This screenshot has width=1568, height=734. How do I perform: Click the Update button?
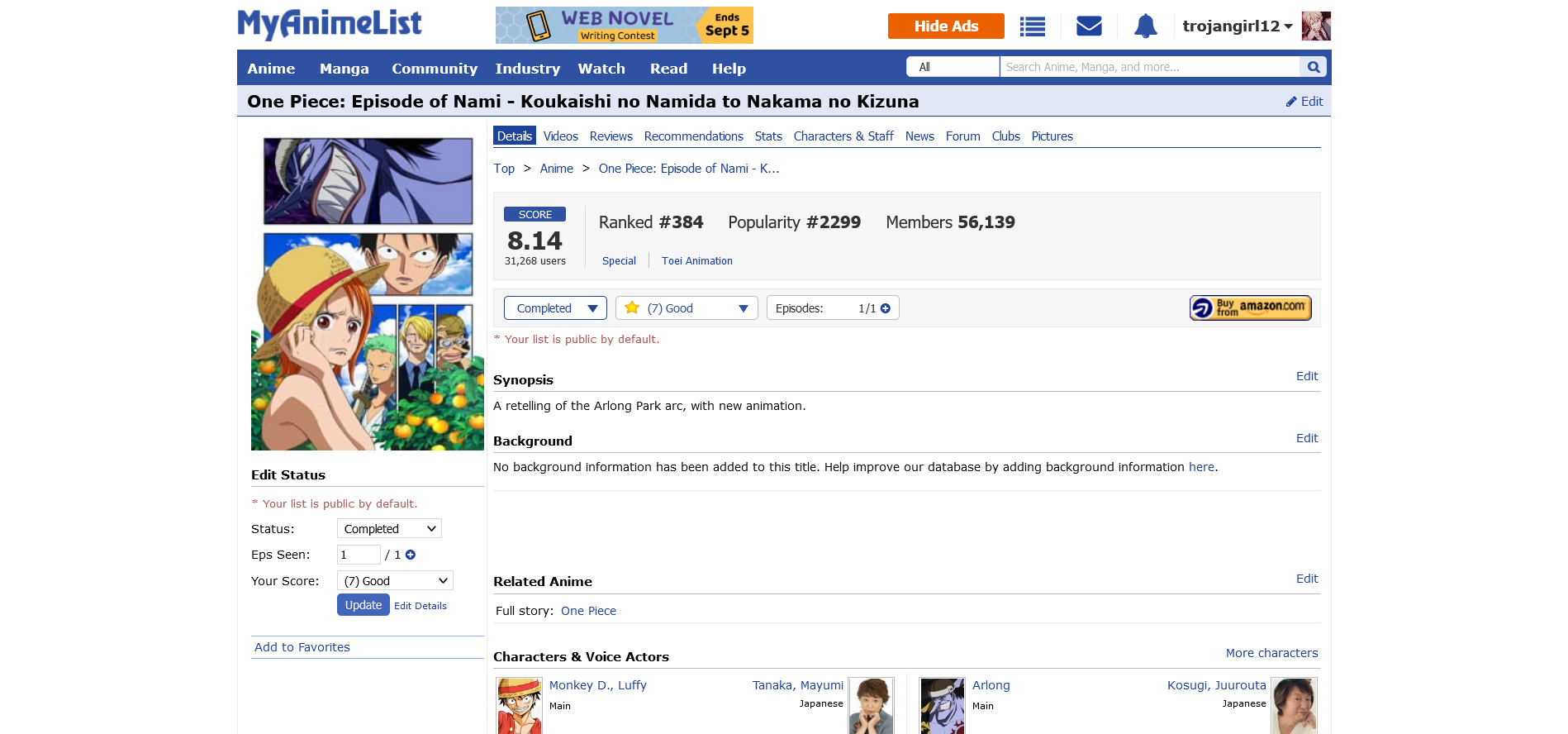(363, 605)
